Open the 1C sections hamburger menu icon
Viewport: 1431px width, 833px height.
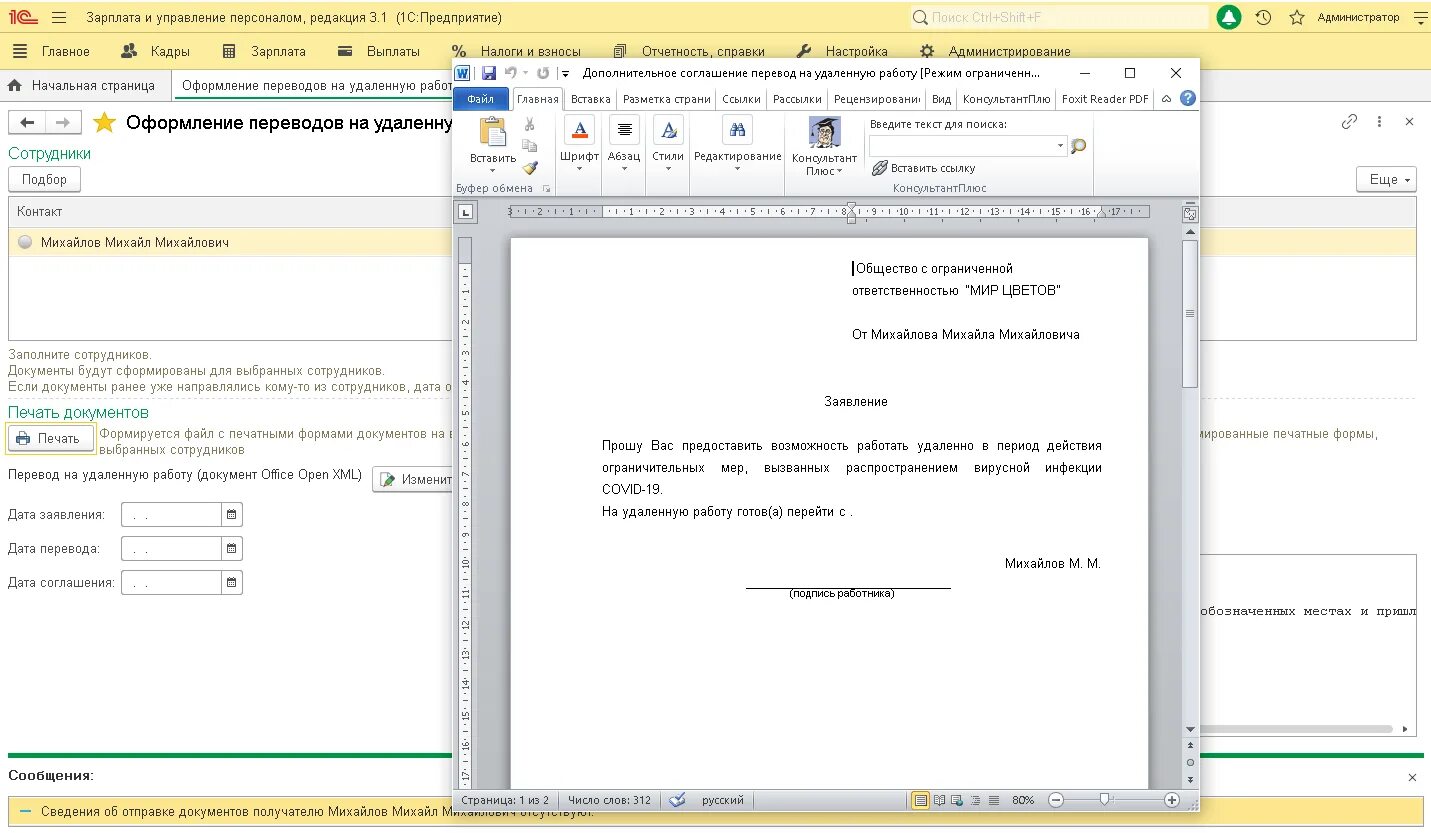click(x=59, y=17)
